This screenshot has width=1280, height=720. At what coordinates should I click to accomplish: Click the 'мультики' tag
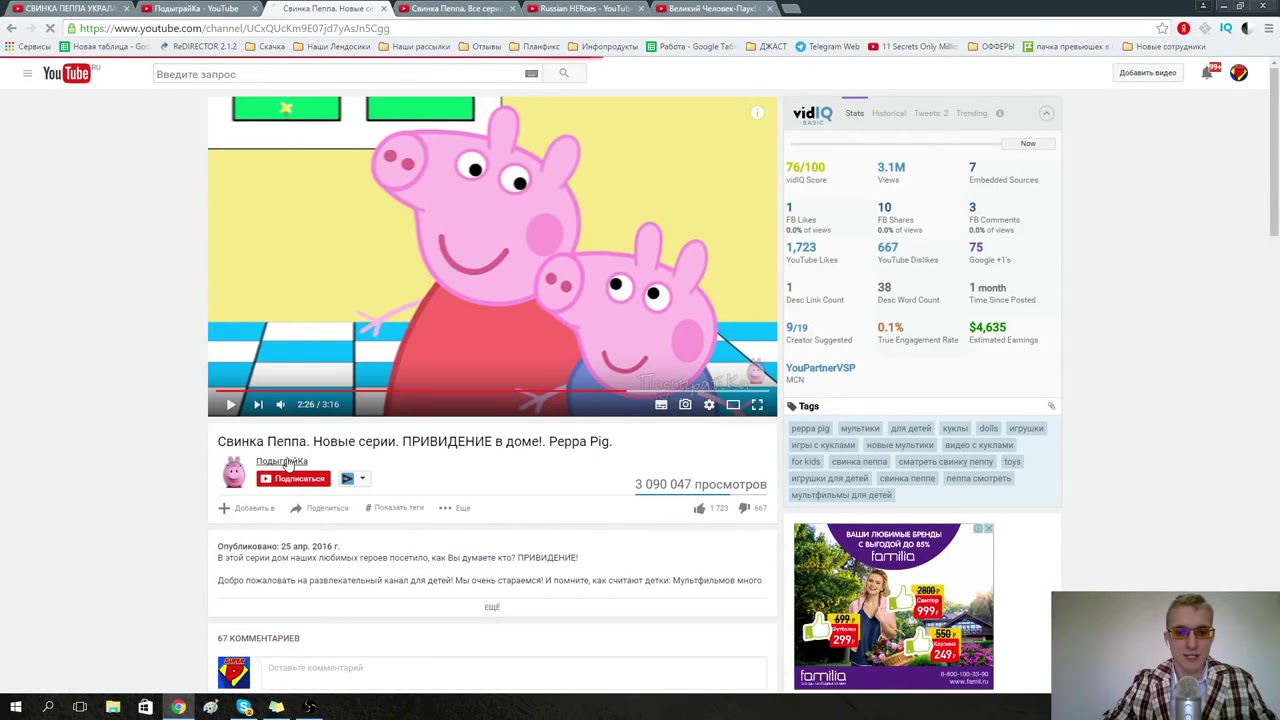[x=860, y=428]
